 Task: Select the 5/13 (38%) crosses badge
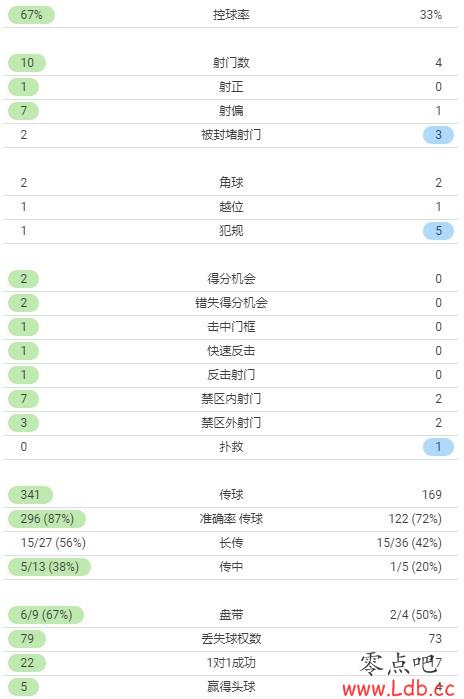(x=49, y=567)
